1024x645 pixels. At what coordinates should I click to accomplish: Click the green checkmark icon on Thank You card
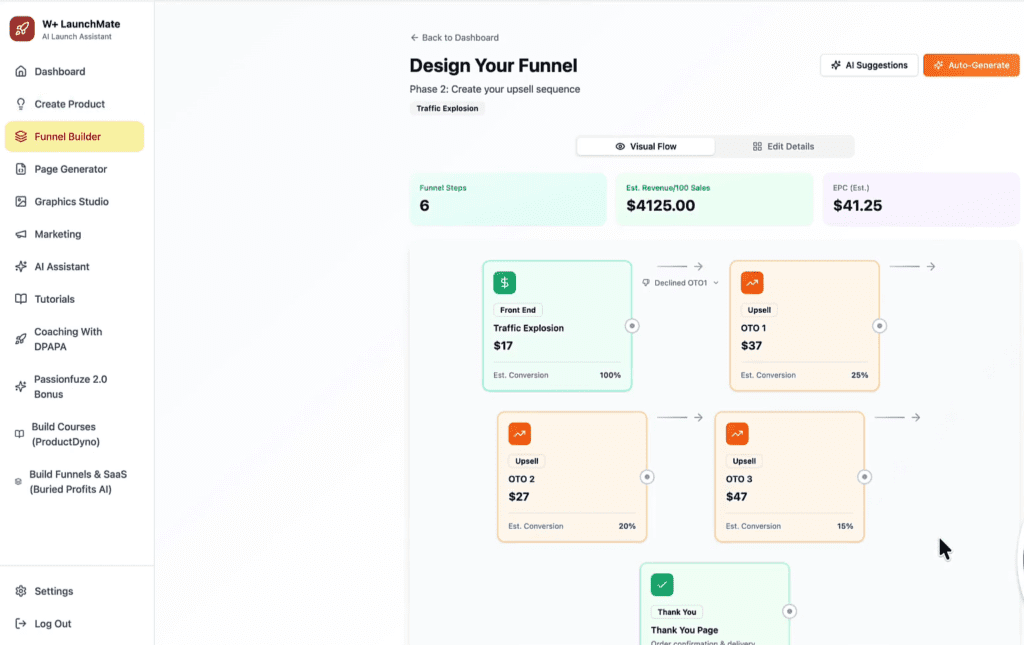(662, 585)
